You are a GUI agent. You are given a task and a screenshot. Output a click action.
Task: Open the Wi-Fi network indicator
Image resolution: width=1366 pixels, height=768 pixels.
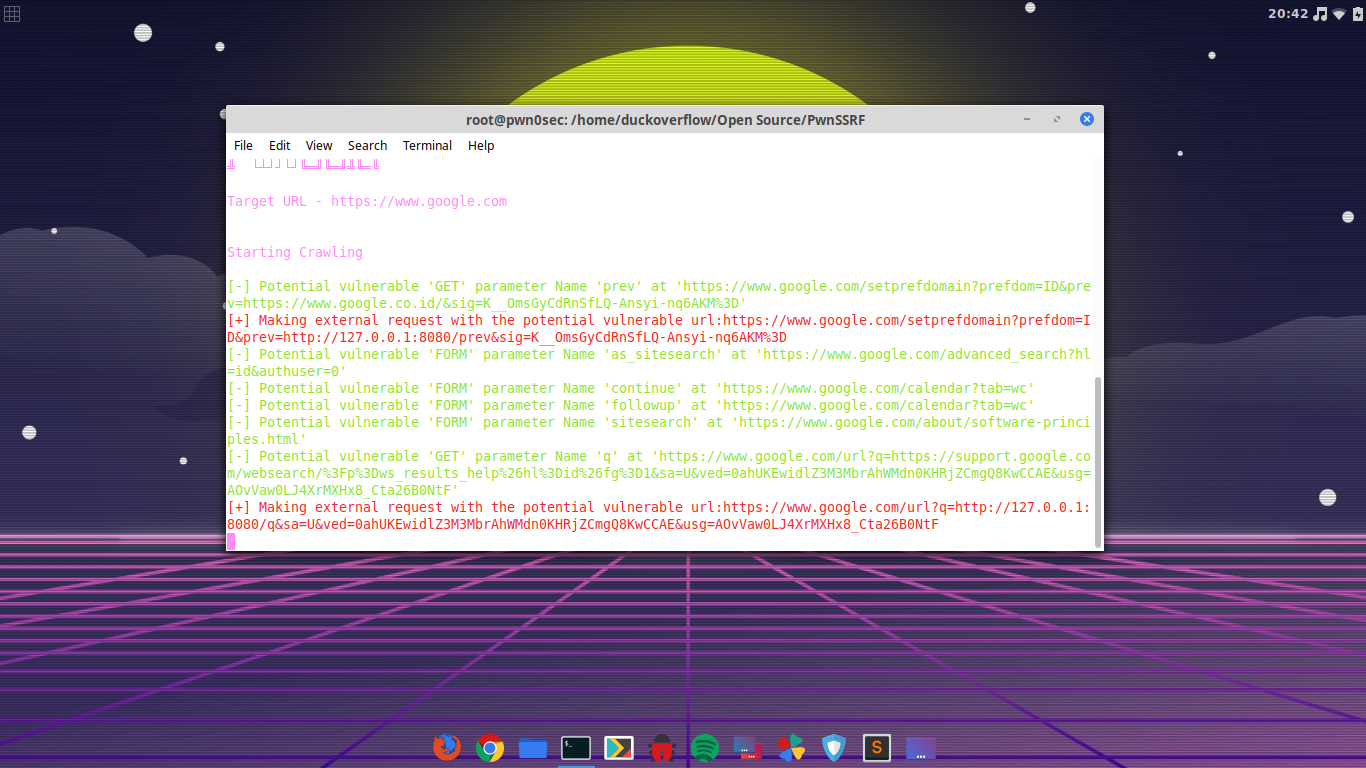coord(1339,13)
